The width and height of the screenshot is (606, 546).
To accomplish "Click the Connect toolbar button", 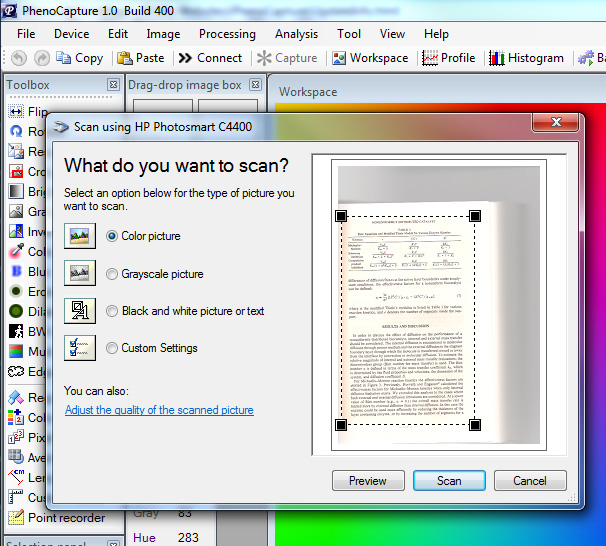I will [209, 58].
